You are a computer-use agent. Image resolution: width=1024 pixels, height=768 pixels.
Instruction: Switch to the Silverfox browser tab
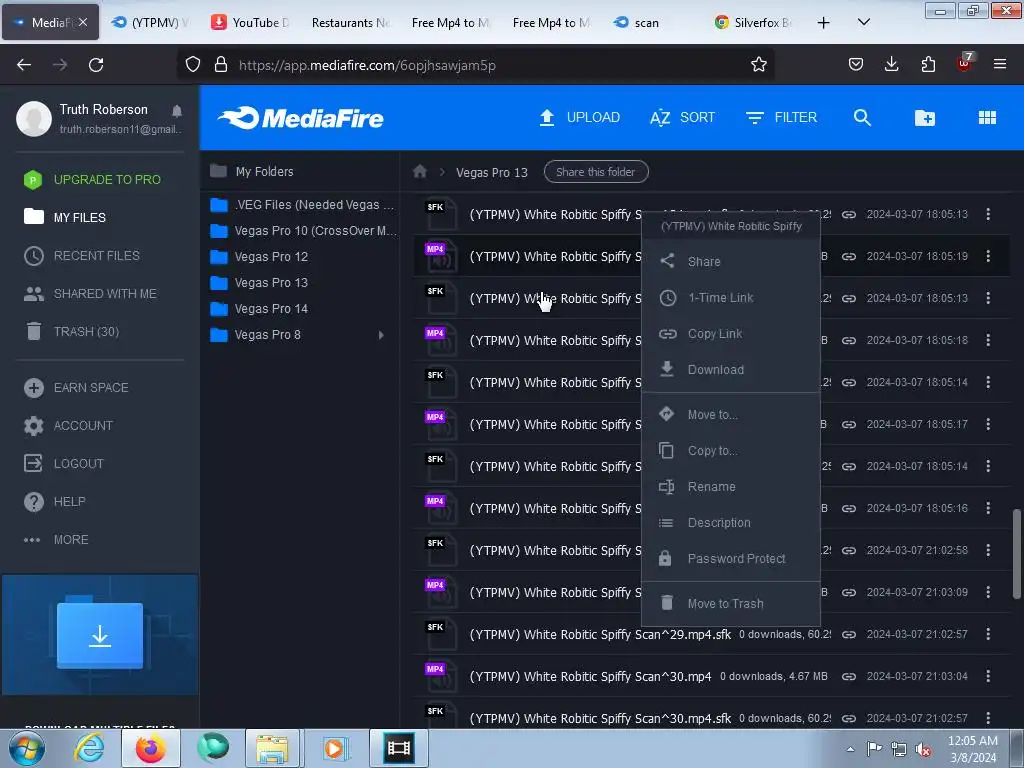[x=753, y=22]
